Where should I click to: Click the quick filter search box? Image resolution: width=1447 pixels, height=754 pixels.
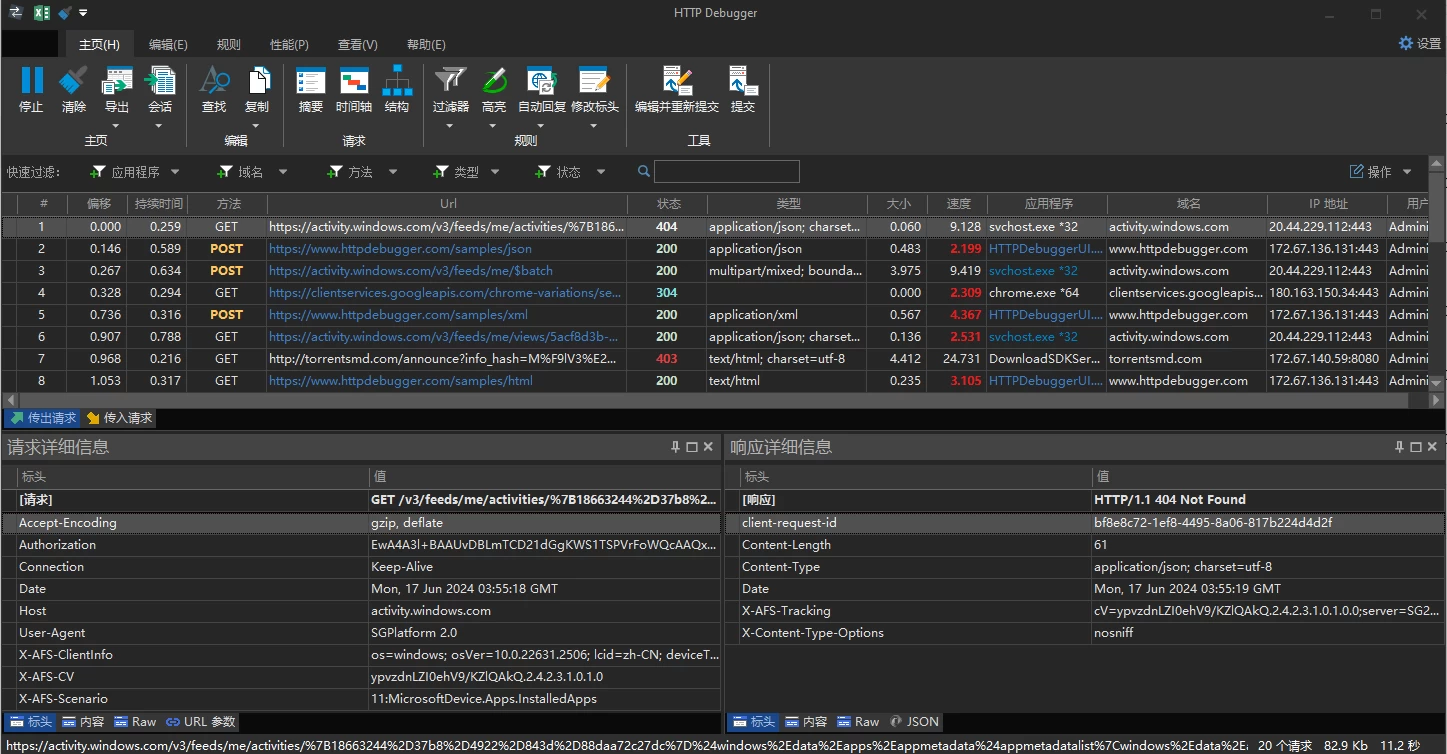tap(726, 172)
